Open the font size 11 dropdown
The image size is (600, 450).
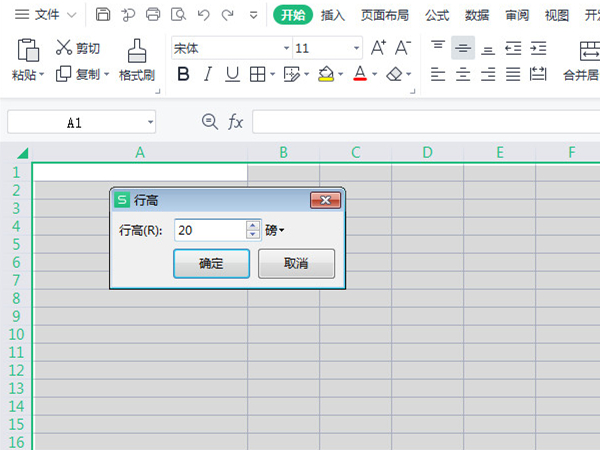point(356,48)
